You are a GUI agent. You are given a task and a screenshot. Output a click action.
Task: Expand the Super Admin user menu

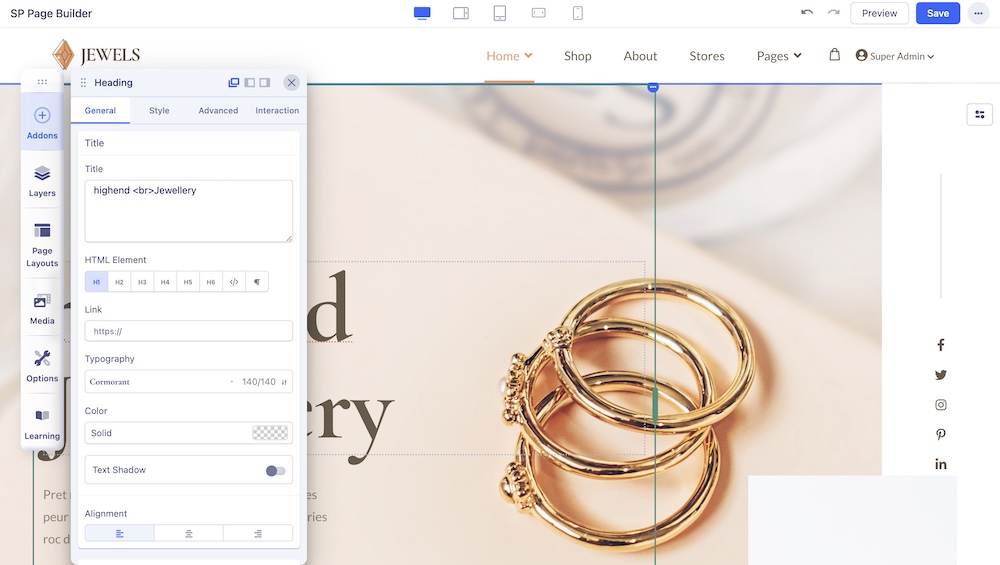[895, 57]
